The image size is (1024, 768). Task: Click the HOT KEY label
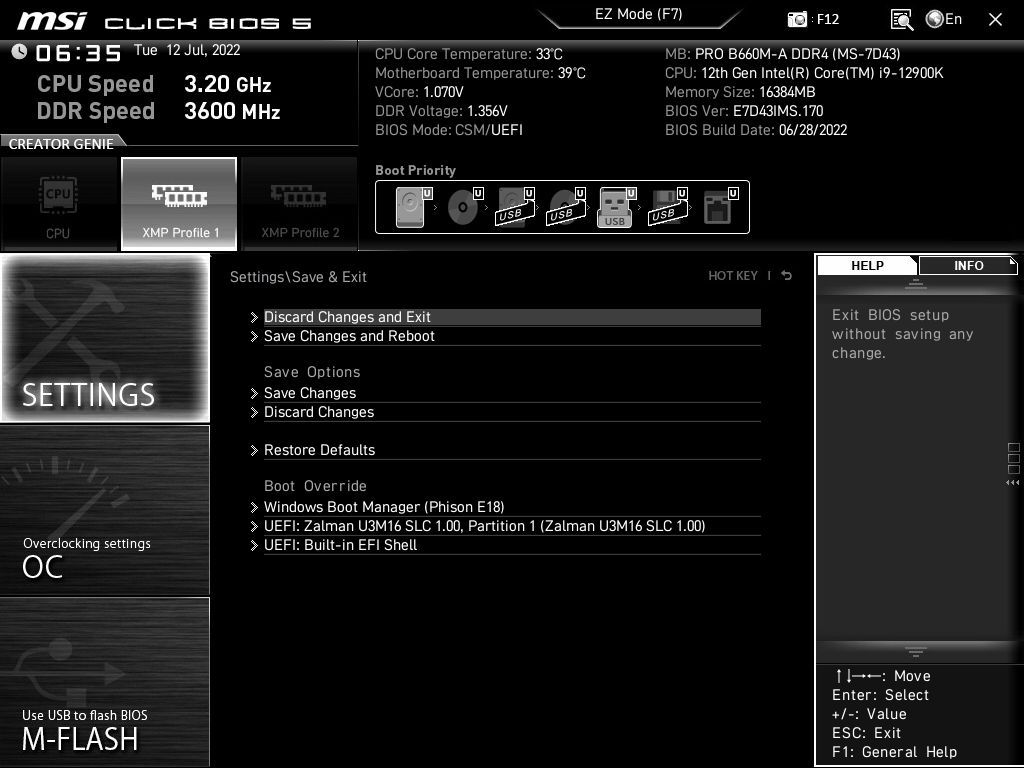pyautogui.click(x=733, y=276)
